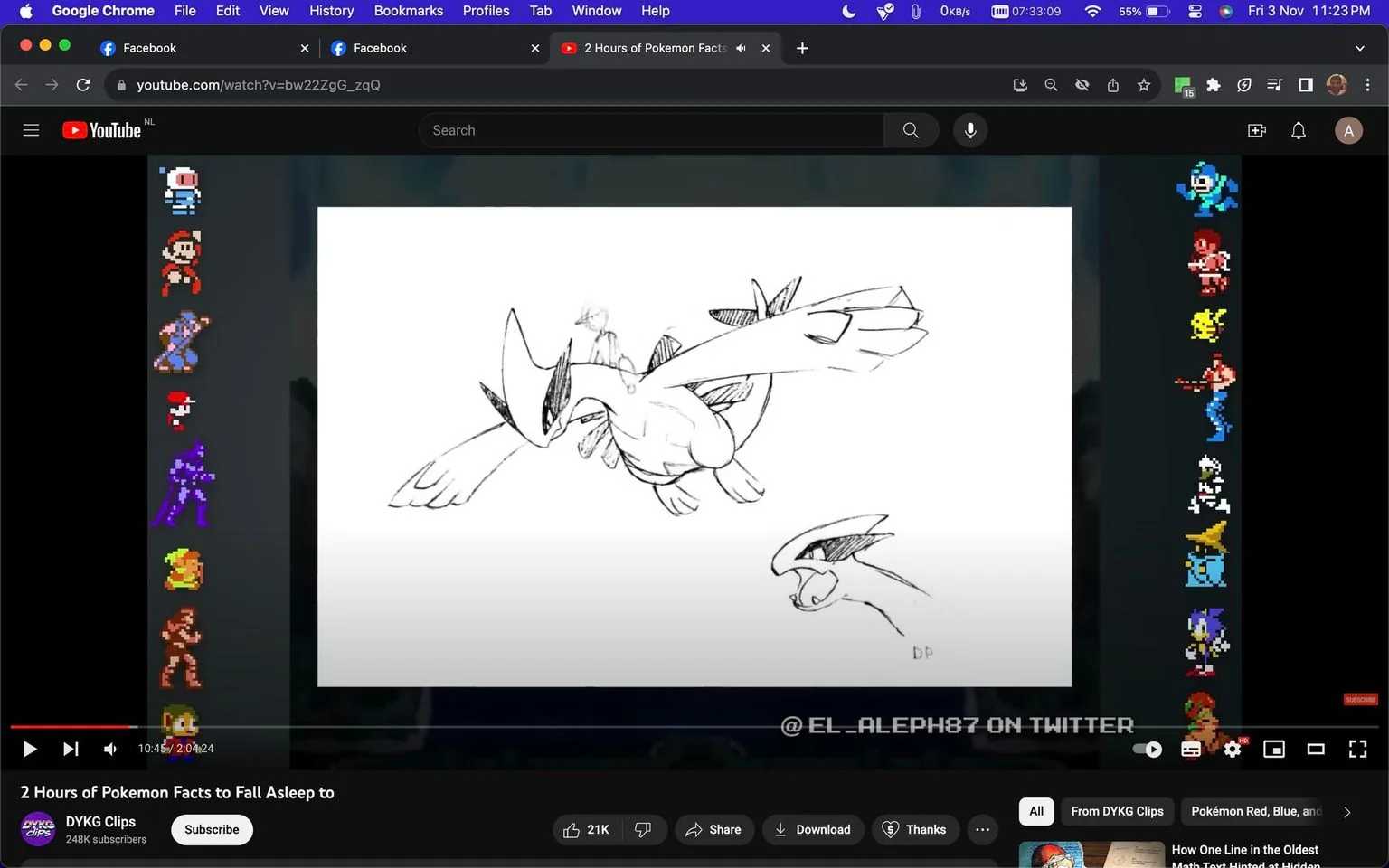
Task: Focus the YouTube search field
Action: [651, 130]
